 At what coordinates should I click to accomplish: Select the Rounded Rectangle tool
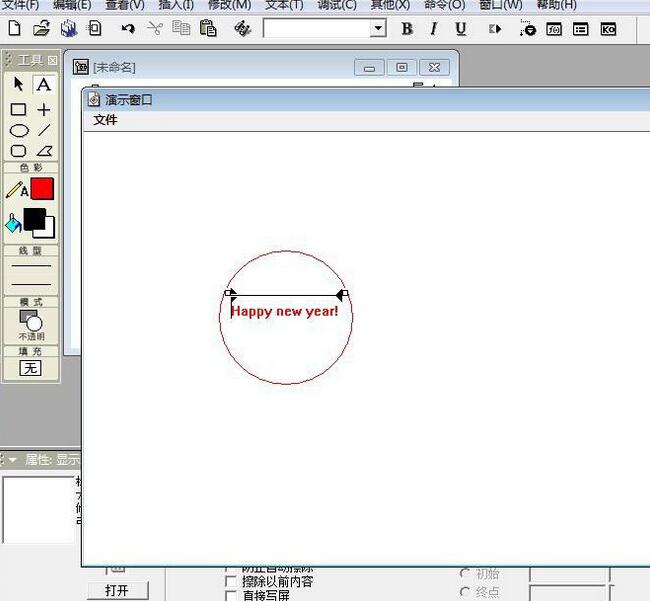pyautogui.click(x=18, y=151)
